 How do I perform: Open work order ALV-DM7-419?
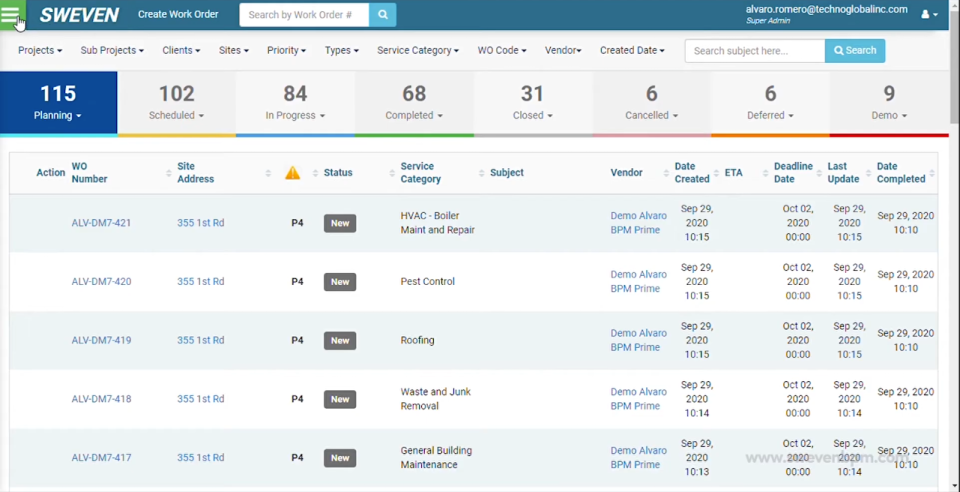pyautogui.click(x=101, y=340)
